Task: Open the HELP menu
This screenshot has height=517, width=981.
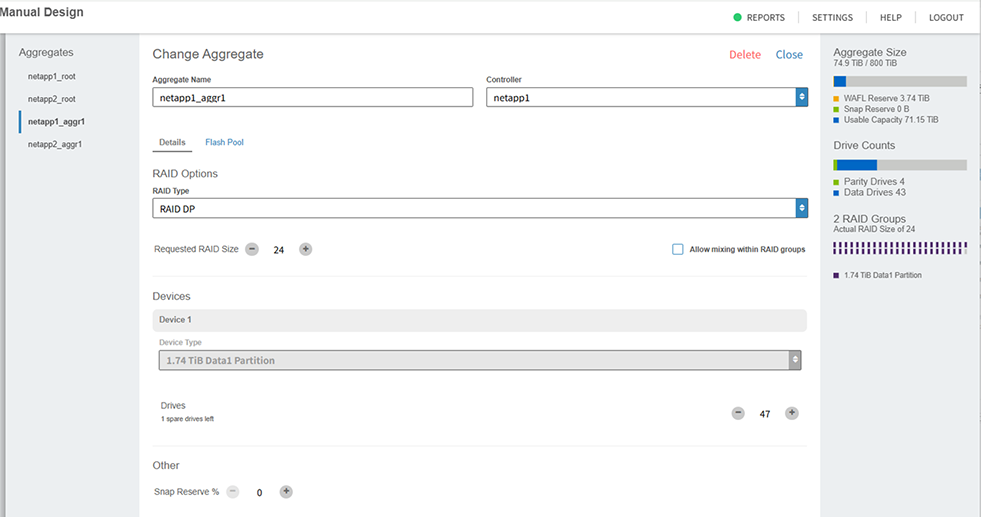Action: pyautogui.click(x=891, y=18)
